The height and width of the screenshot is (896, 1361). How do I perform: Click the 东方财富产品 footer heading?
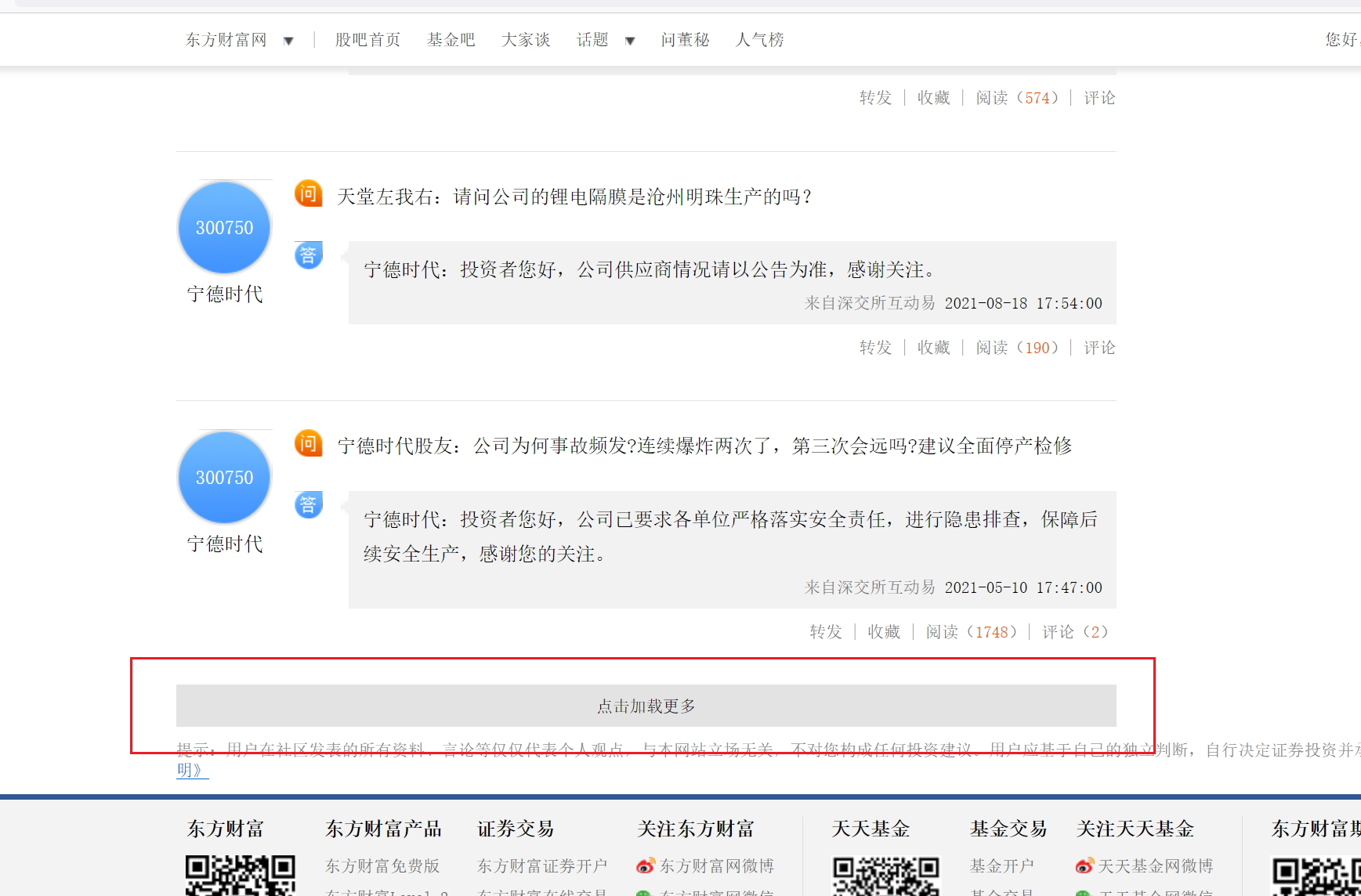[384, 829]
